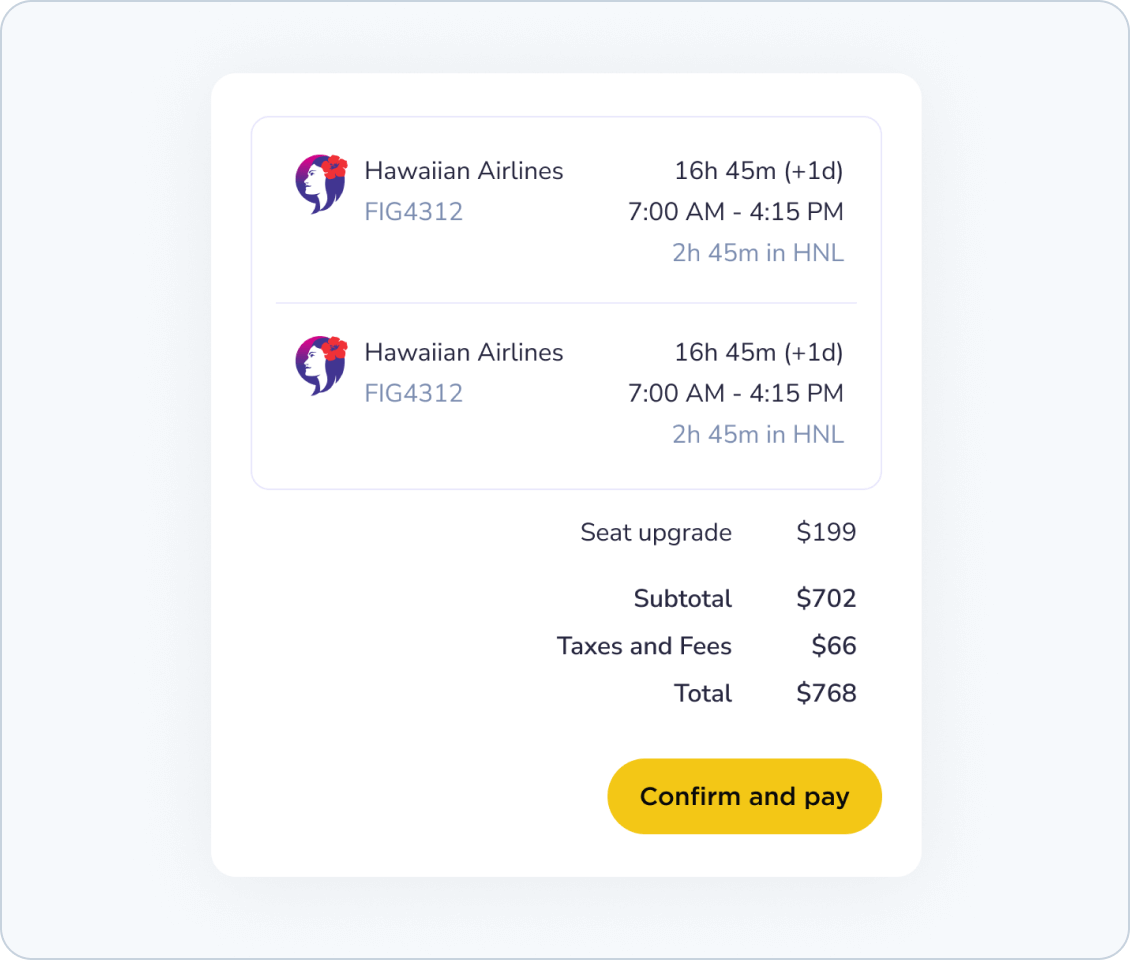Image resolution: width=1130 pixels, height=960 pixels.
Task: Select the second flight's Hawaiian Airlines name
Action: pos(463,352)
